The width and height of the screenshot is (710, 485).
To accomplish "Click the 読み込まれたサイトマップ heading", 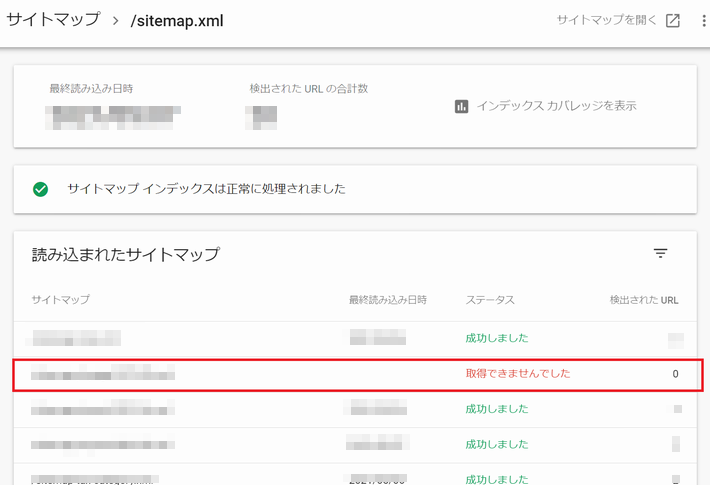I will coord(126,255).
